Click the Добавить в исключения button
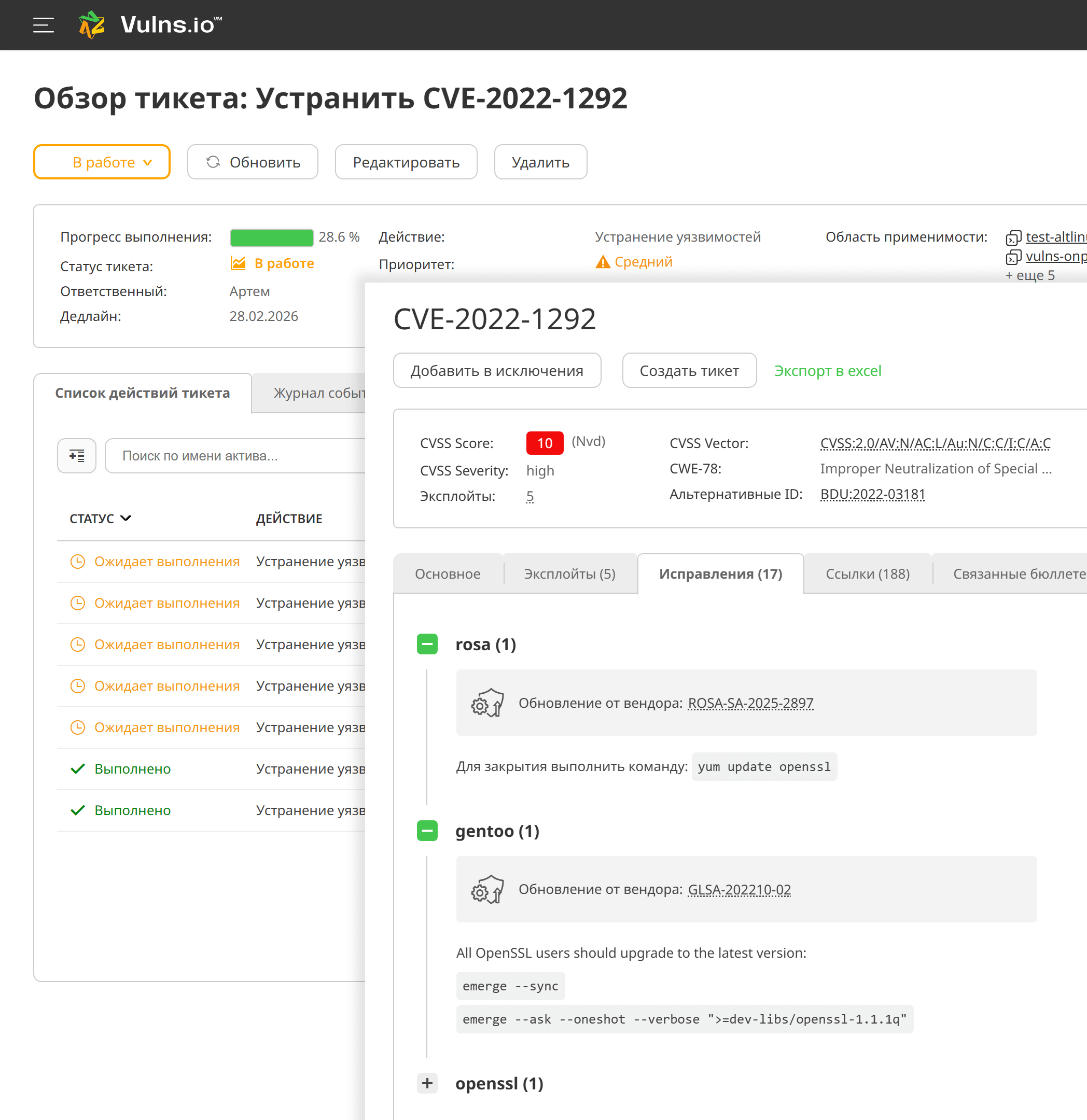1087x1120 pixels. 497,371
